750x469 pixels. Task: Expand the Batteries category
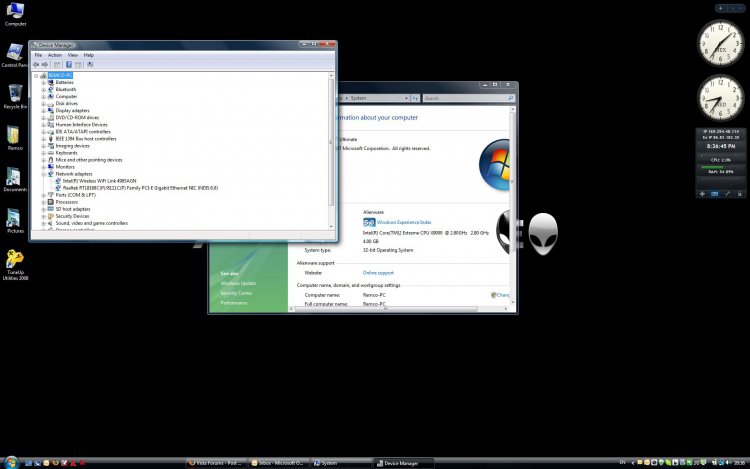(44, 83)
